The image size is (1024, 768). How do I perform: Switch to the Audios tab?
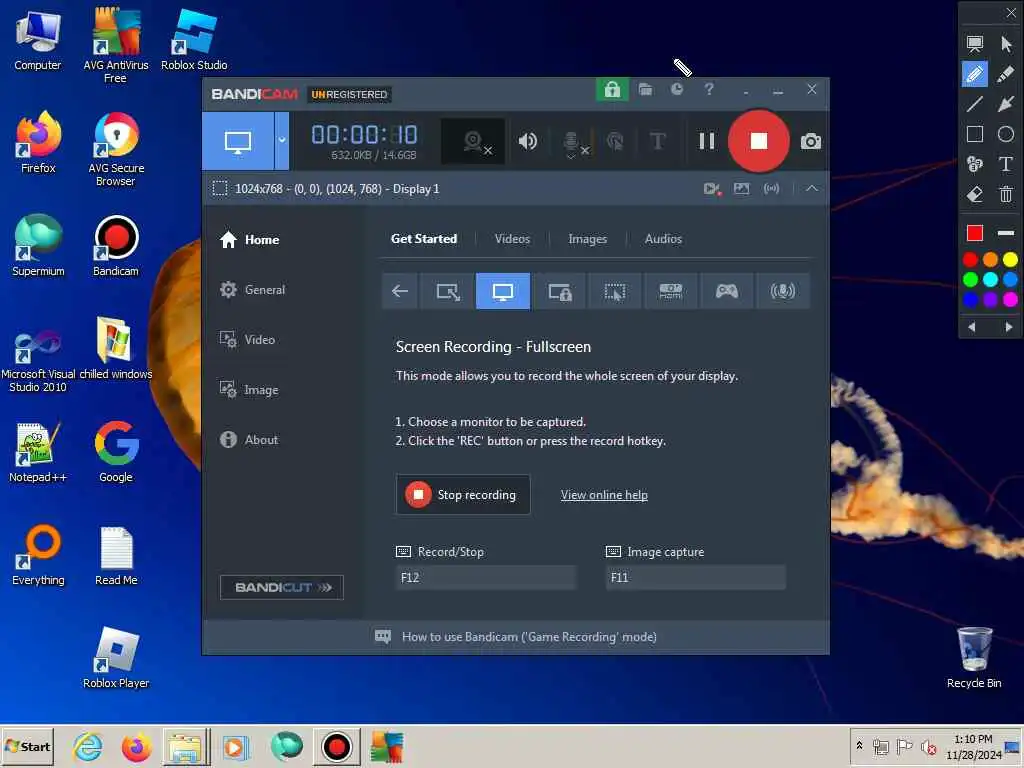663,239
